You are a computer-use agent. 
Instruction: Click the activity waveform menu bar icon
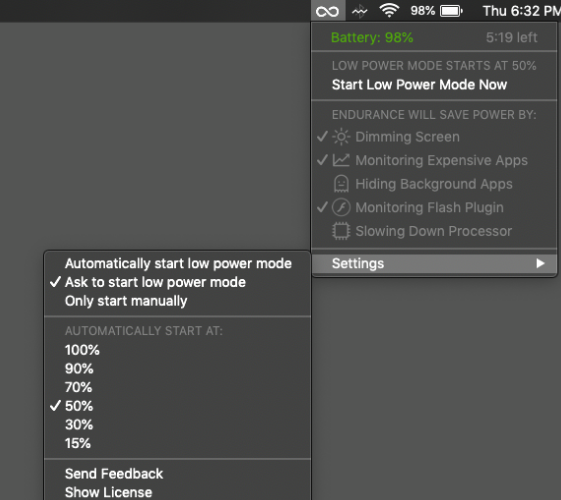[360, 12]
